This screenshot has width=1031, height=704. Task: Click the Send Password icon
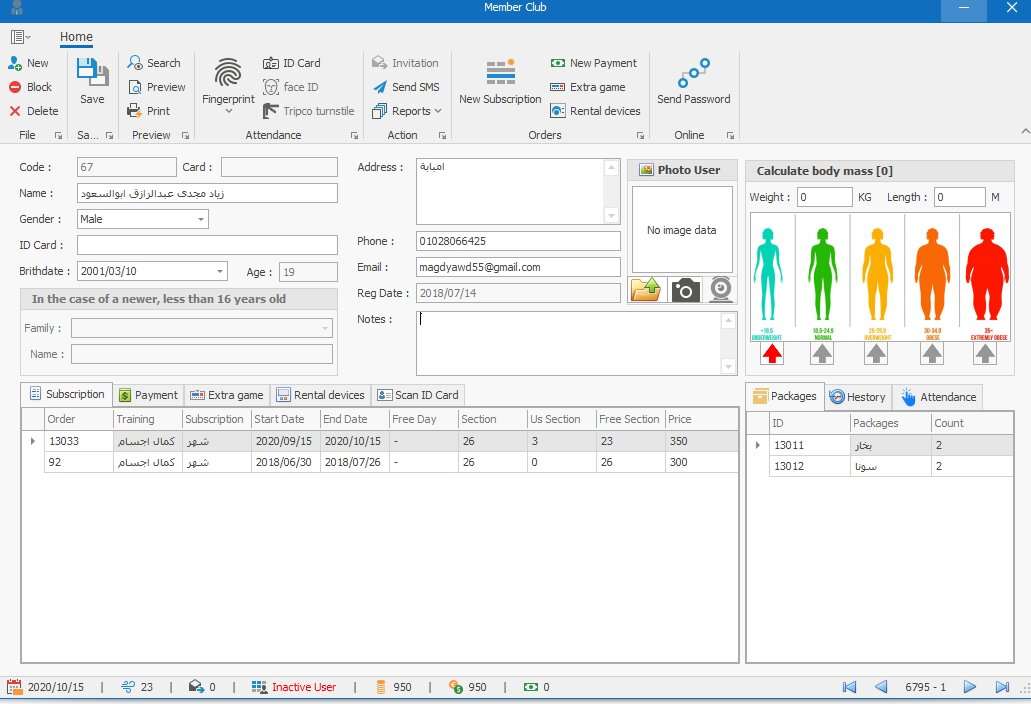(x=693, y=74)
